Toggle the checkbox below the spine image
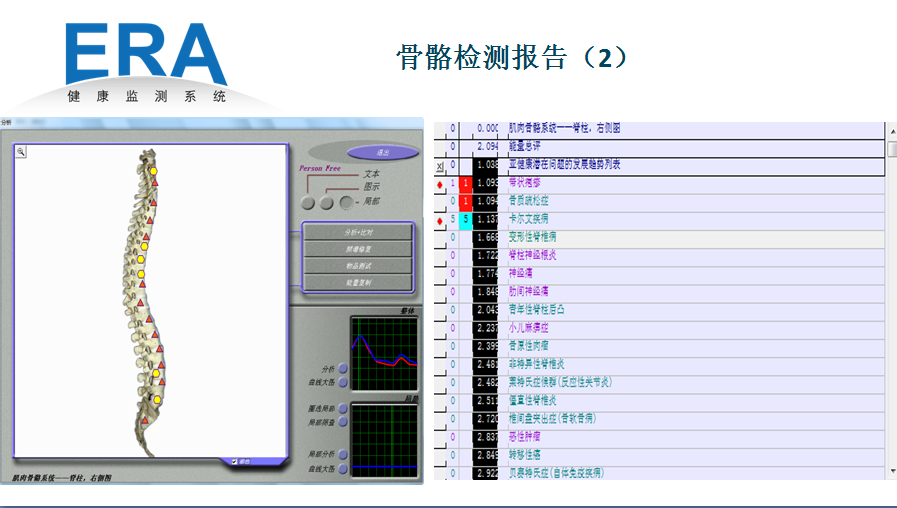The width and height of the screenshot is (897, 508). click(233, 461)
